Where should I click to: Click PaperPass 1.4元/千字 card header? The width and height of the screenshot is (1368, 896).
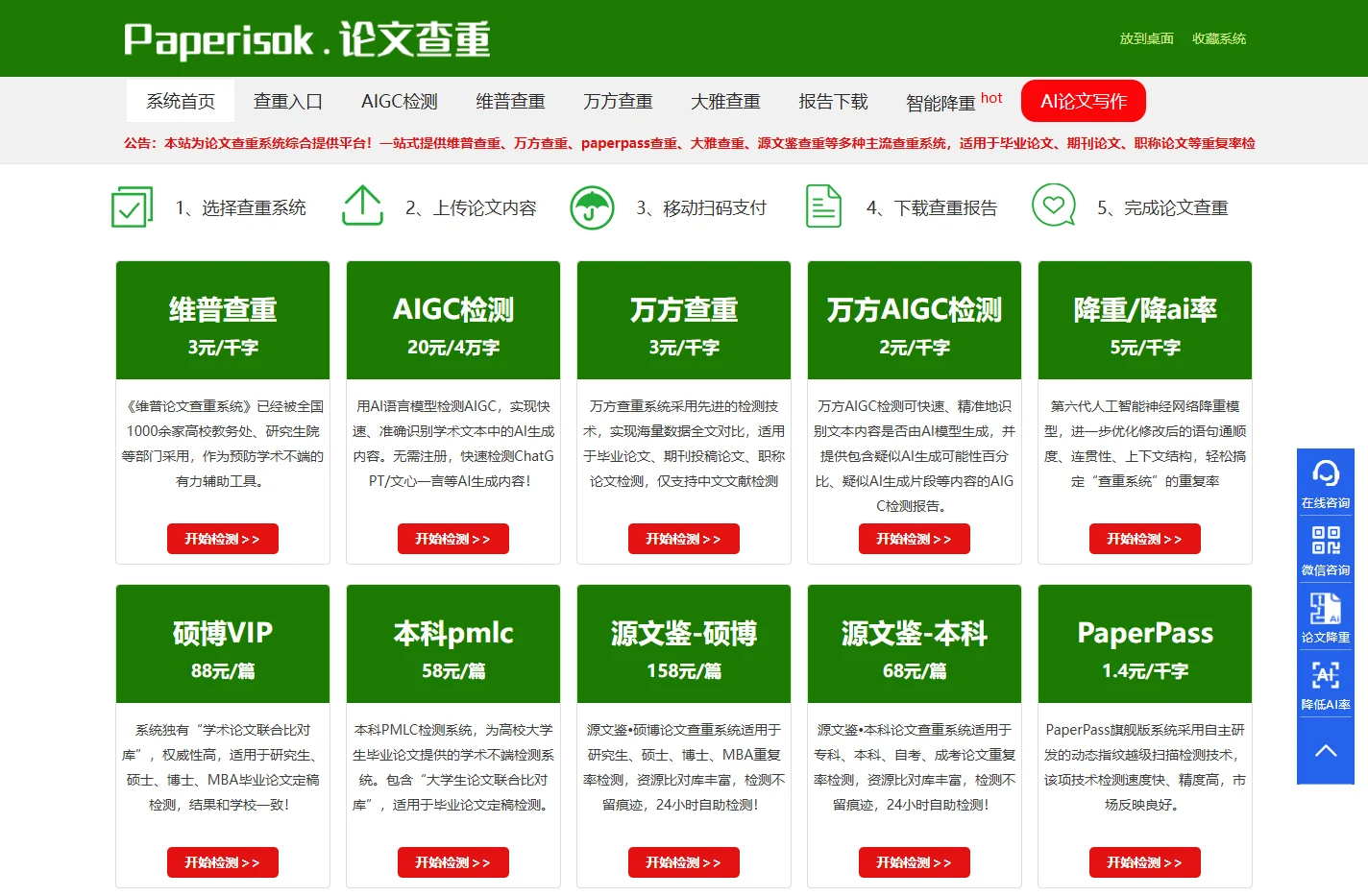(x=1145, y=644)
